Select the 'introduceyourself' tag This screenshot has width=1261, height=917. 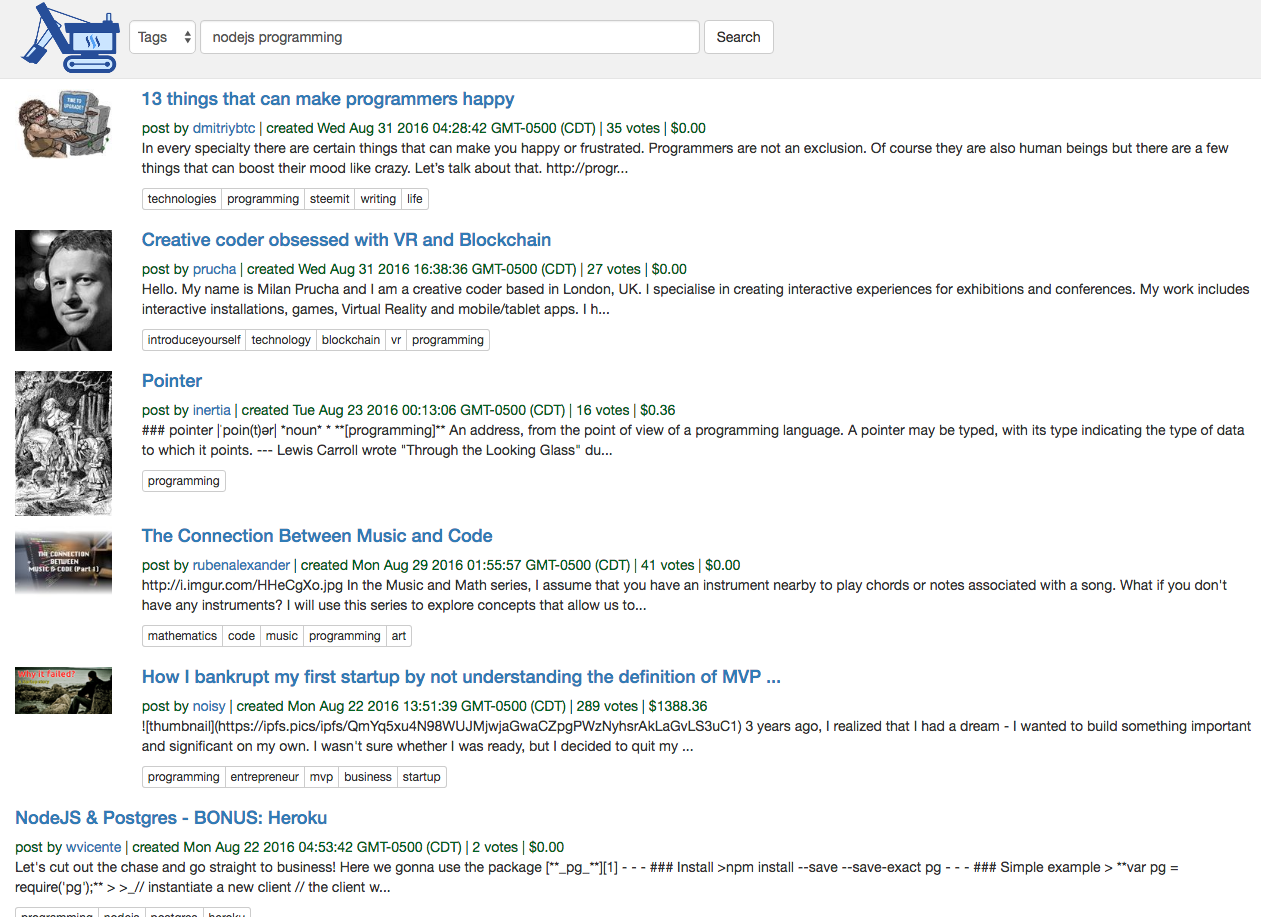tap(194, 340)
